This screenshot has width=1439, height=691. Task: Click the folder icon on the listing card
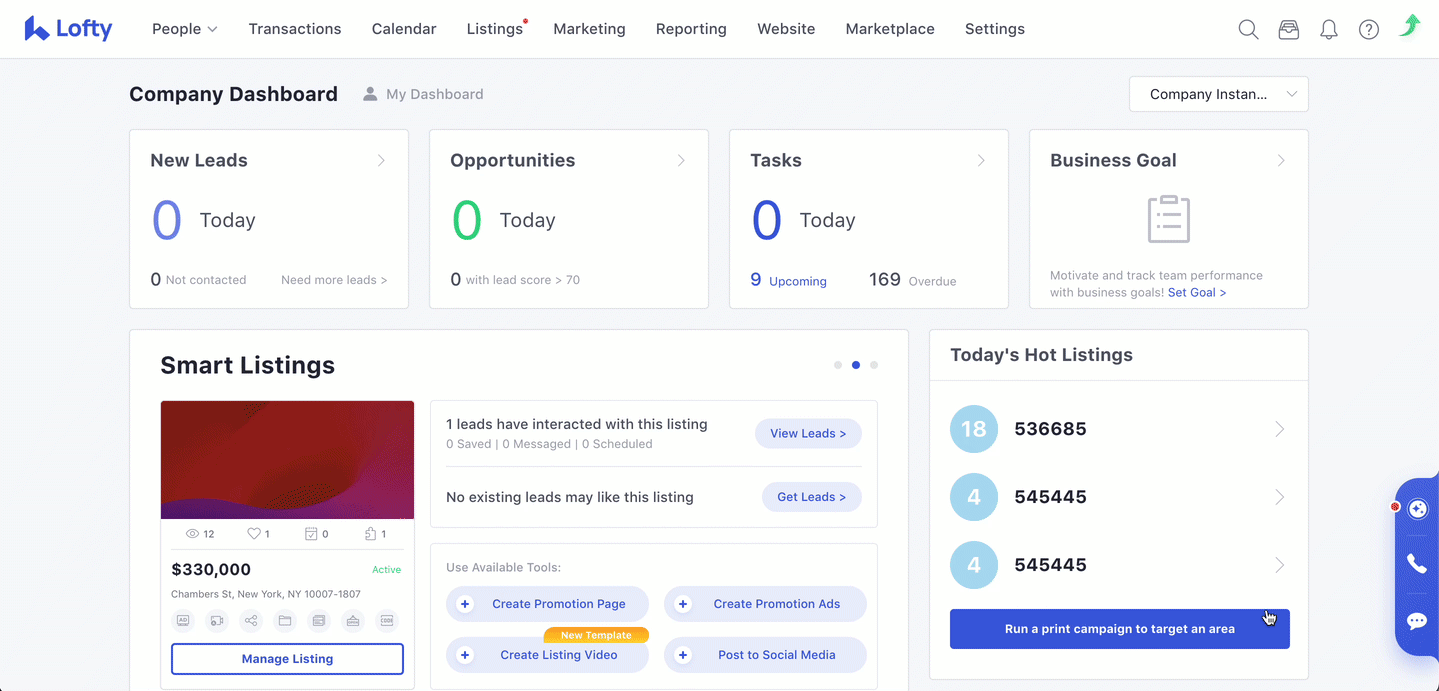click(285, 621)
